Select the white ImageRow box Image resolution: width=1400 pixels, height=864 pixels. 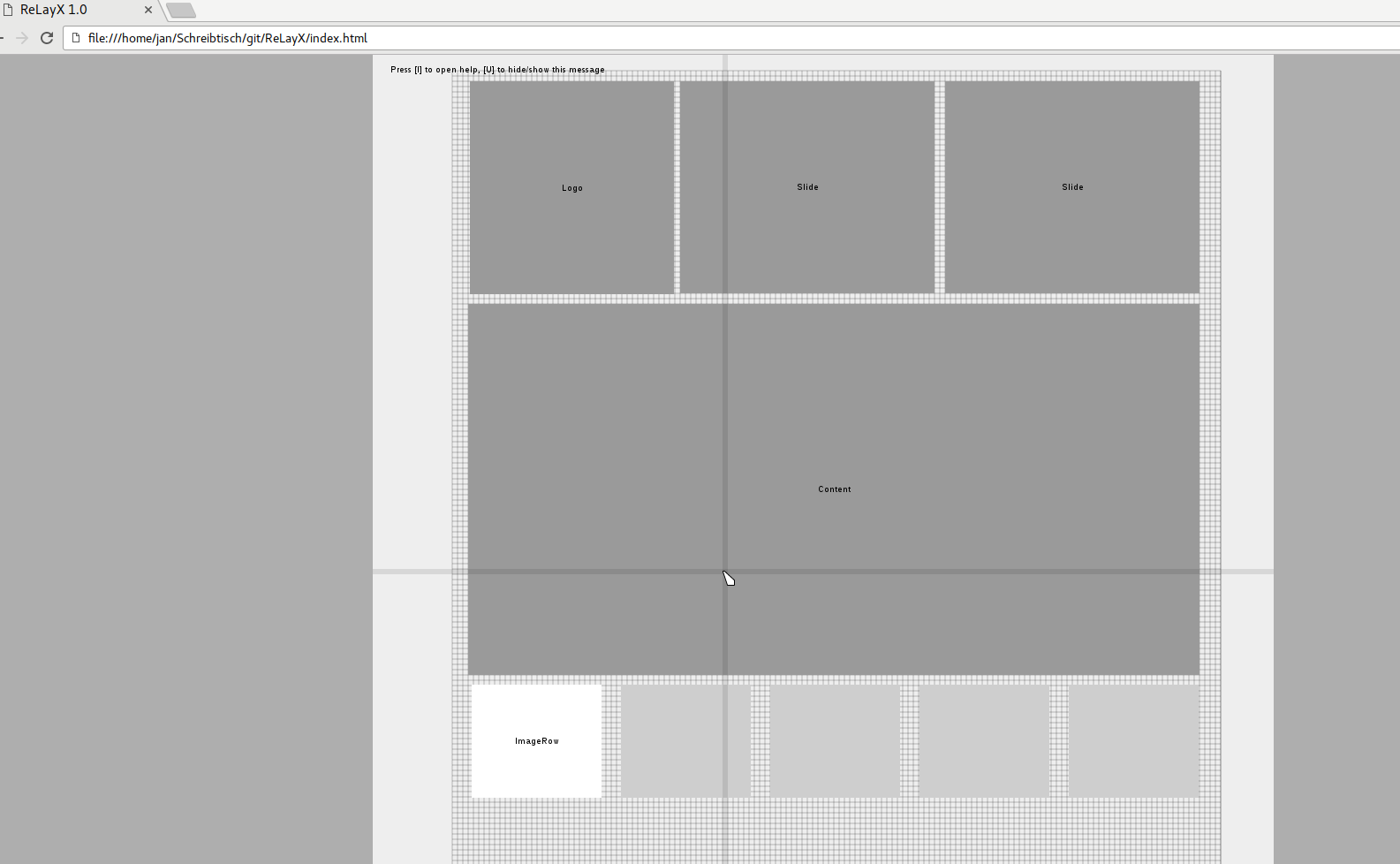[537, 741]
